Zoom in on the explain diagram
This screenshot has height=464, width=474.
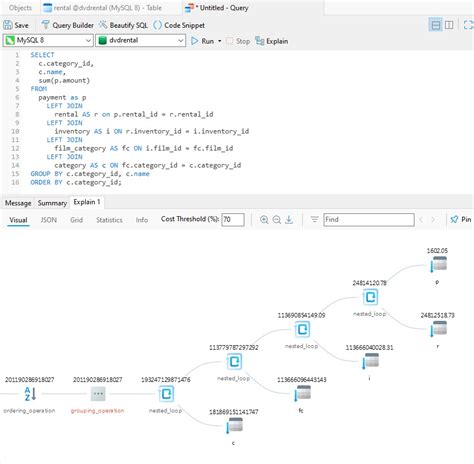[264, 219]
